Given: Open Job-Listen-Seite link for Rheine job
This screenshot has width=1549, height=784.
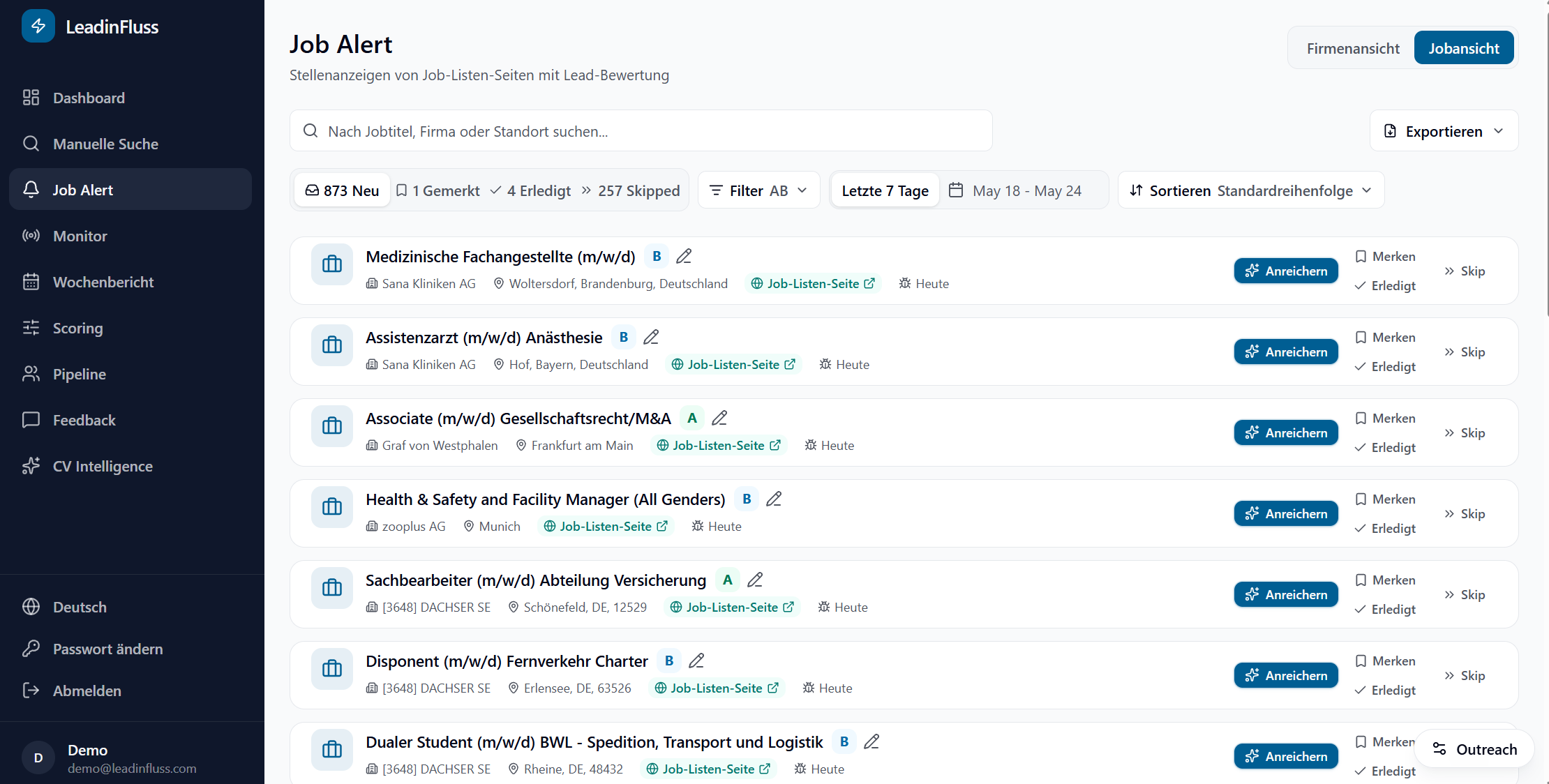Looking at the screenshot, I should click(708, 769).
